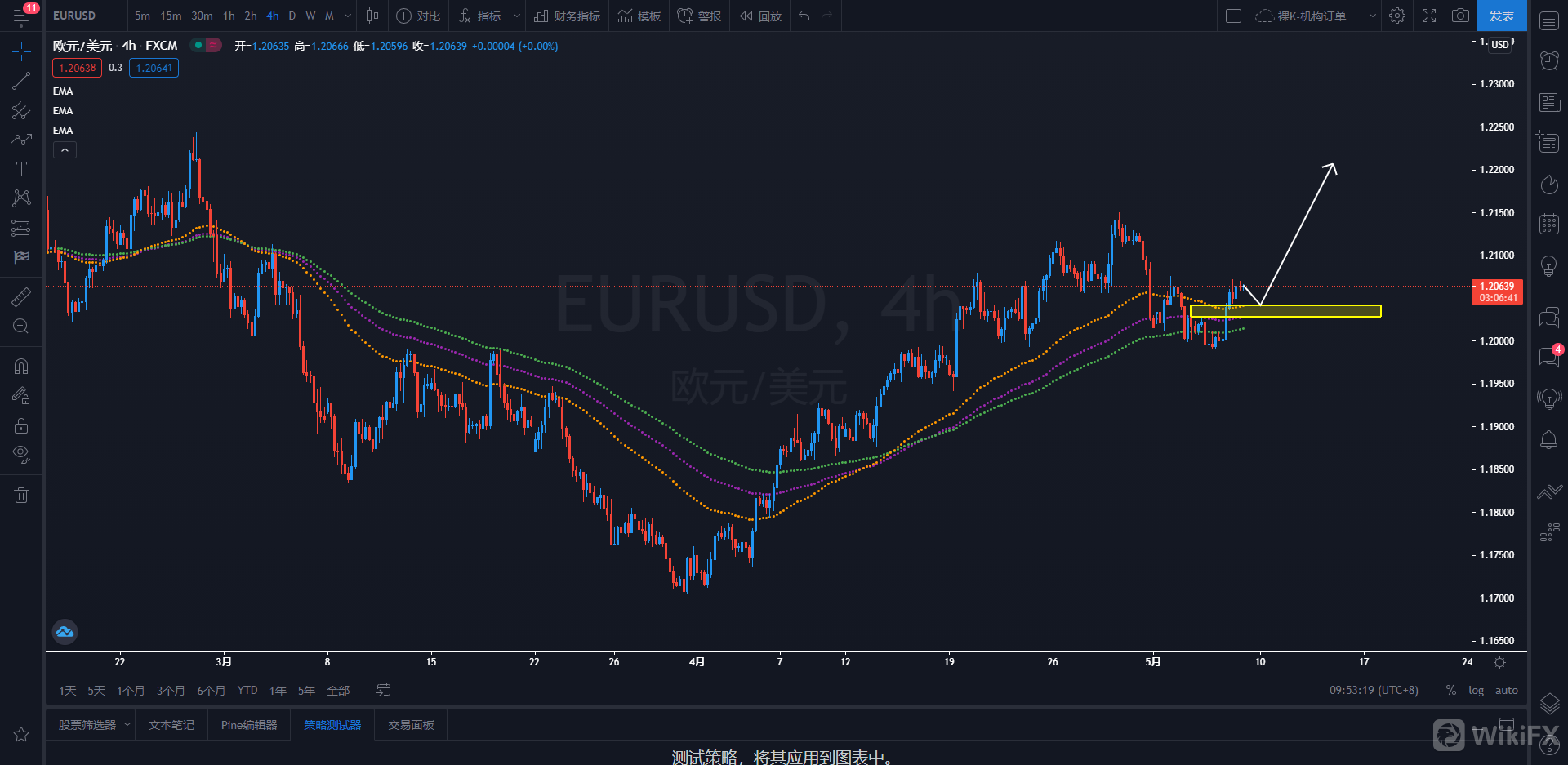The height and width of the screenshot is (765, 1568).
Task: Open the layout name dropdown arrow
Action: point(1372,16)
